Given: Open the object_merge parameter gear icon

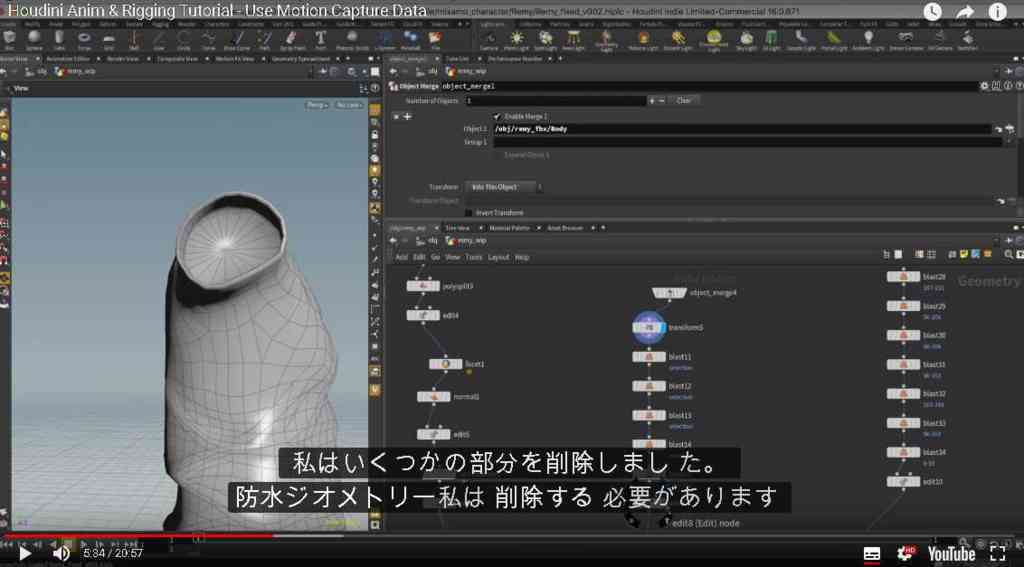Looking at the screenshot, I should pyautogui.click(x=984, y=86).
